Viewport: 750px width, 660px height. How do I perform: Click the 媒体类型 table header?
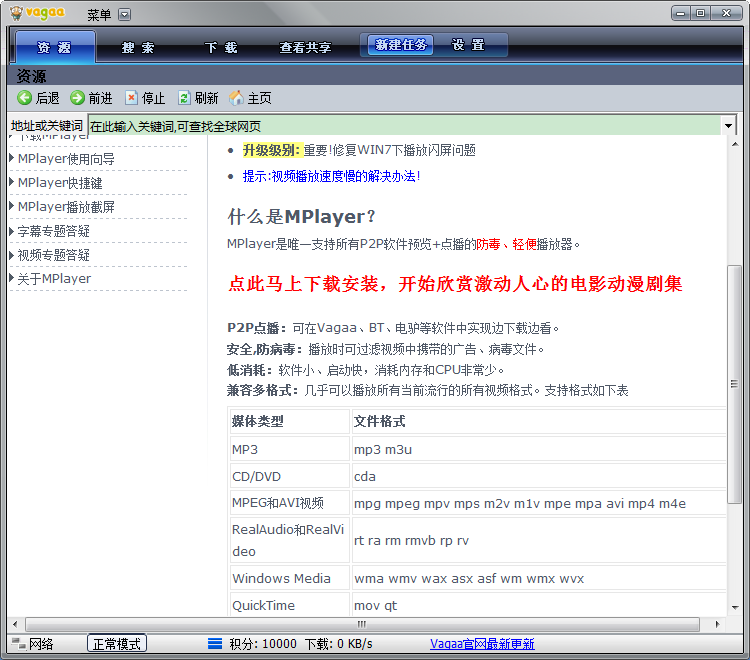click(290, 421)
